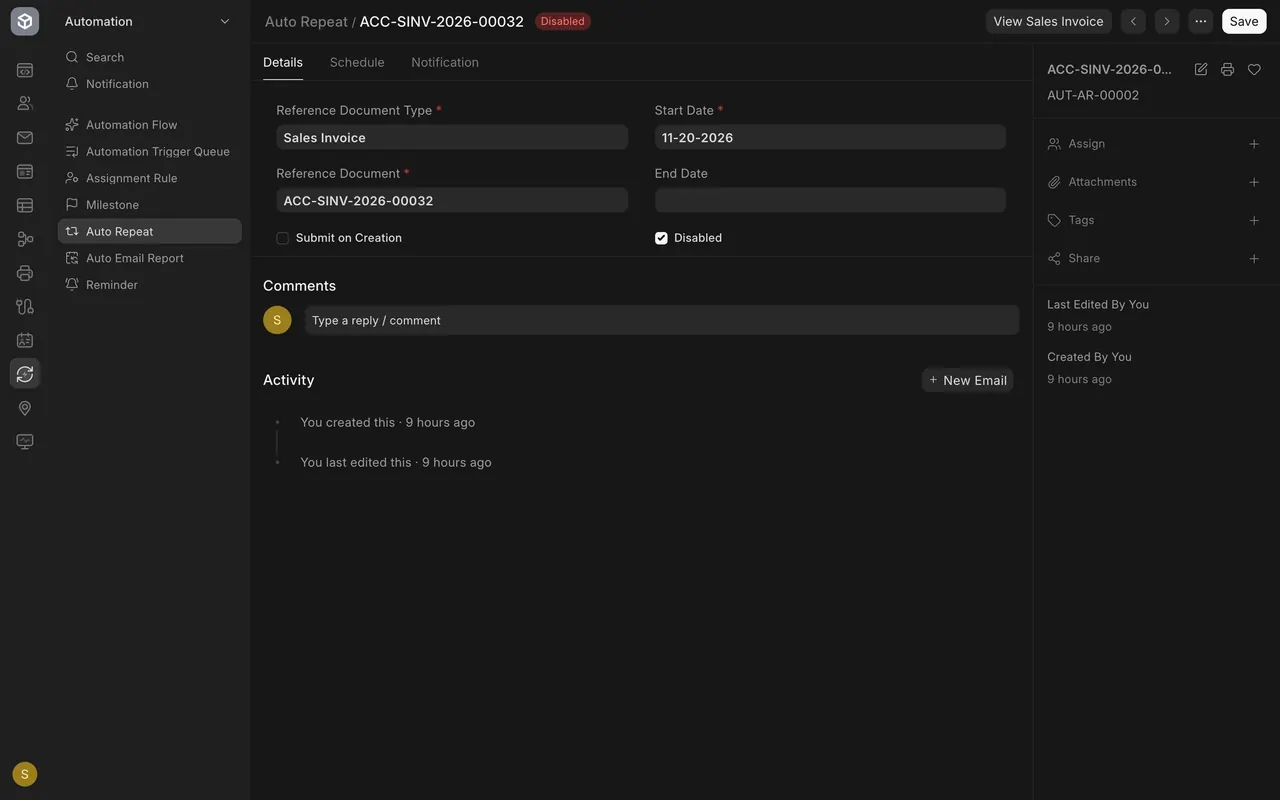
Task: Open the Start Date picker field
Action: point(830,137)
